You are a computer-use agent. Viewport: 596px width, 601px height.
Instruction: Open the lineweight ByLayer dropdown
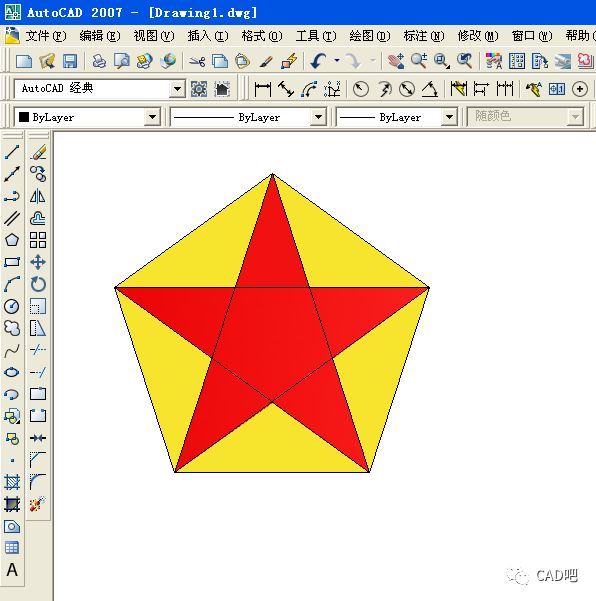point(449,117)
